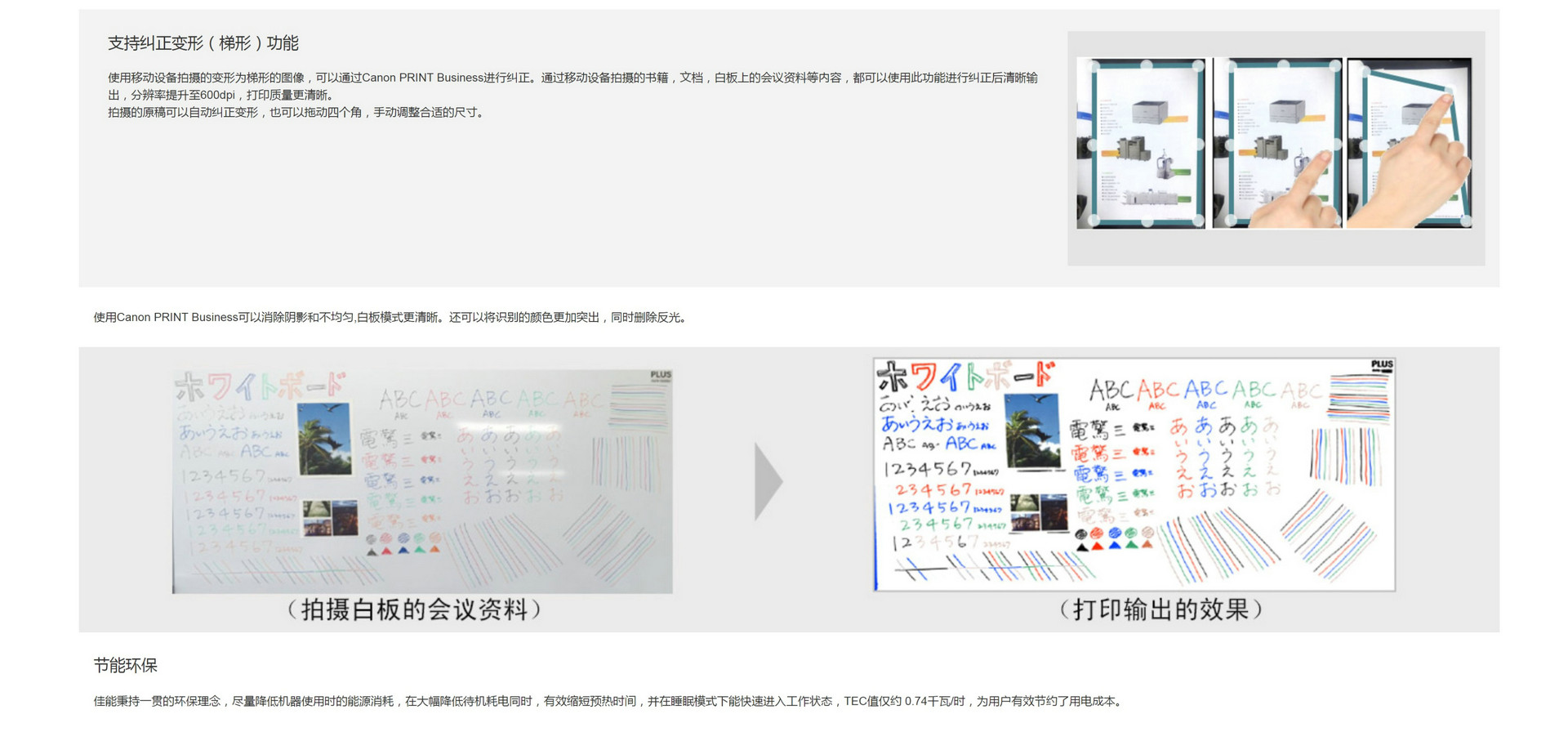Click the caption （打印输出的效果）
Image resolution: width=1568 pixels, height=732 pixels.
(x=1160, y=609)
